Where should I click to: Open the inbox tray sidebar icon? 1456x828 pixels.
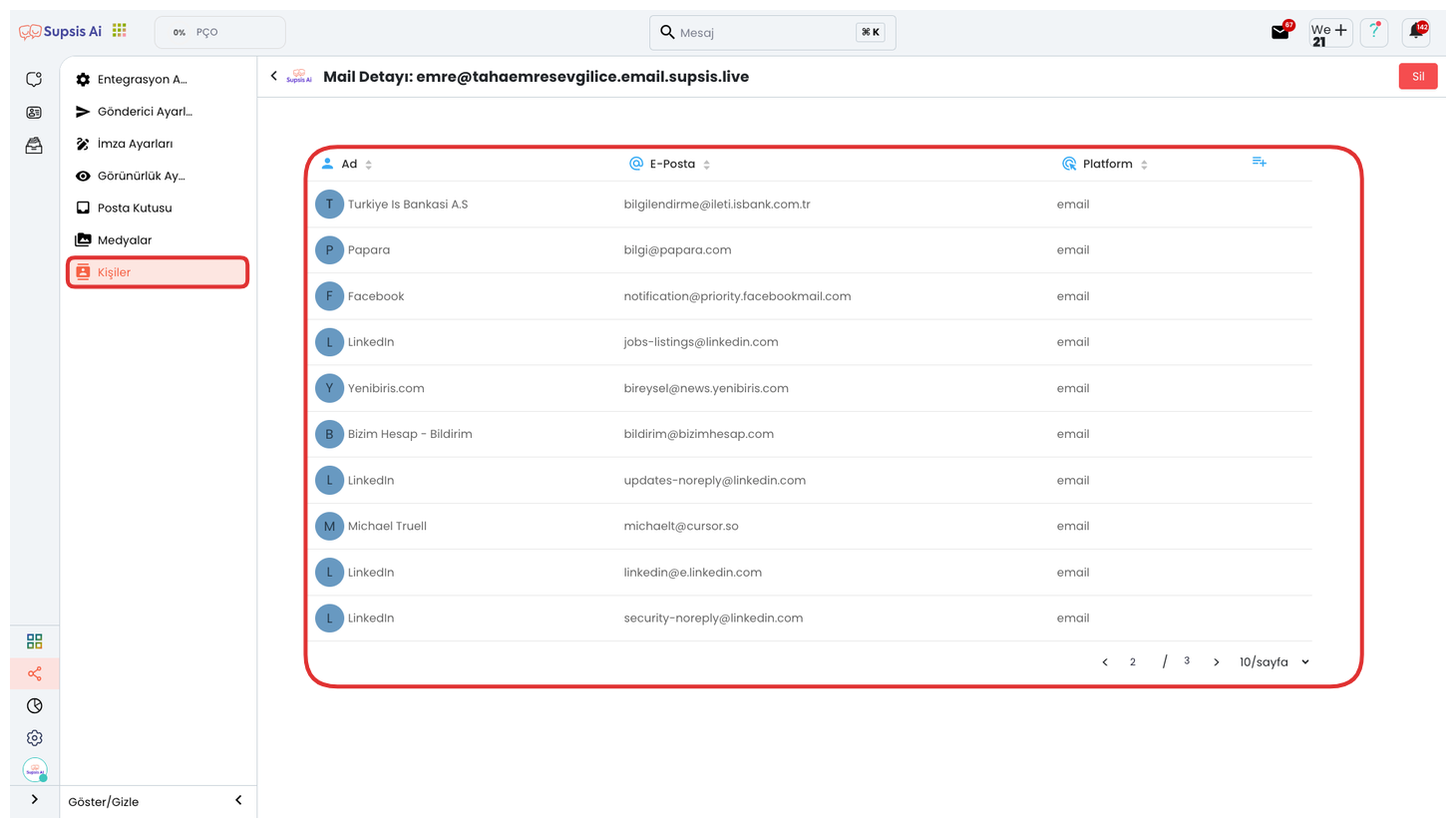[34, 146]
